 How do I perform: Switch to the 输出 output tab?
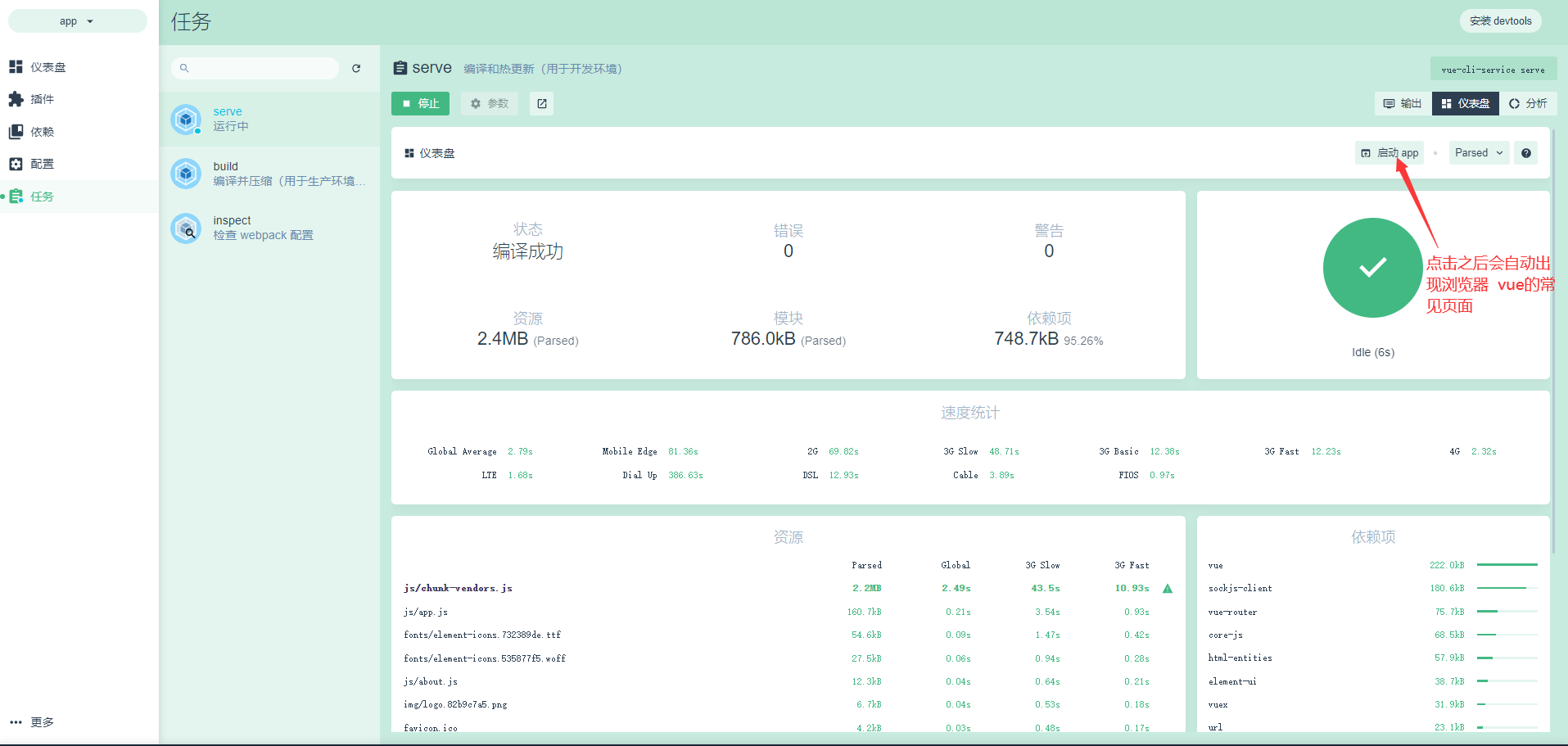point(1403,103)
